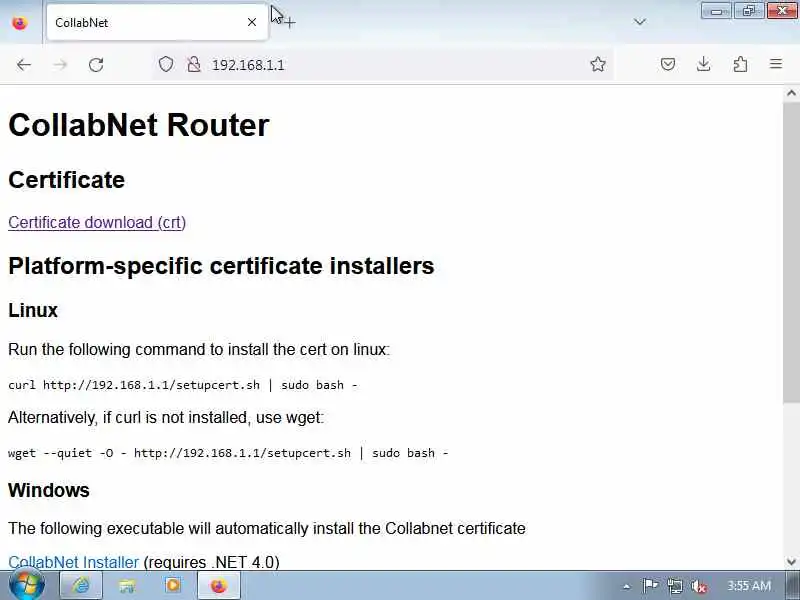Show hidden system tray icons

[627, 586]
